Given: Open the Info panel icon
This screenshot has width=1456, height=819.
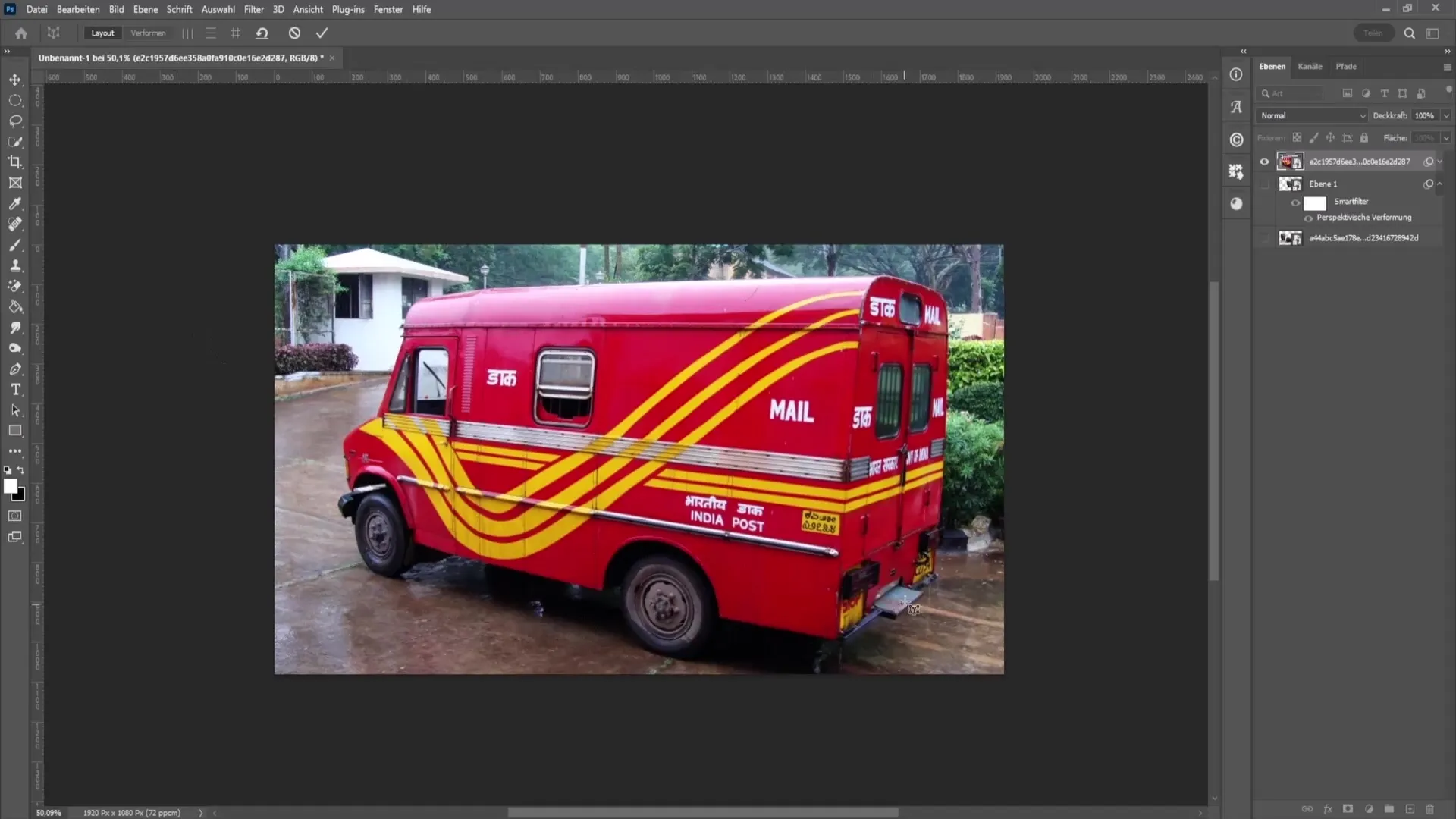Looking at the screenshot, I should coord(1236,74).
